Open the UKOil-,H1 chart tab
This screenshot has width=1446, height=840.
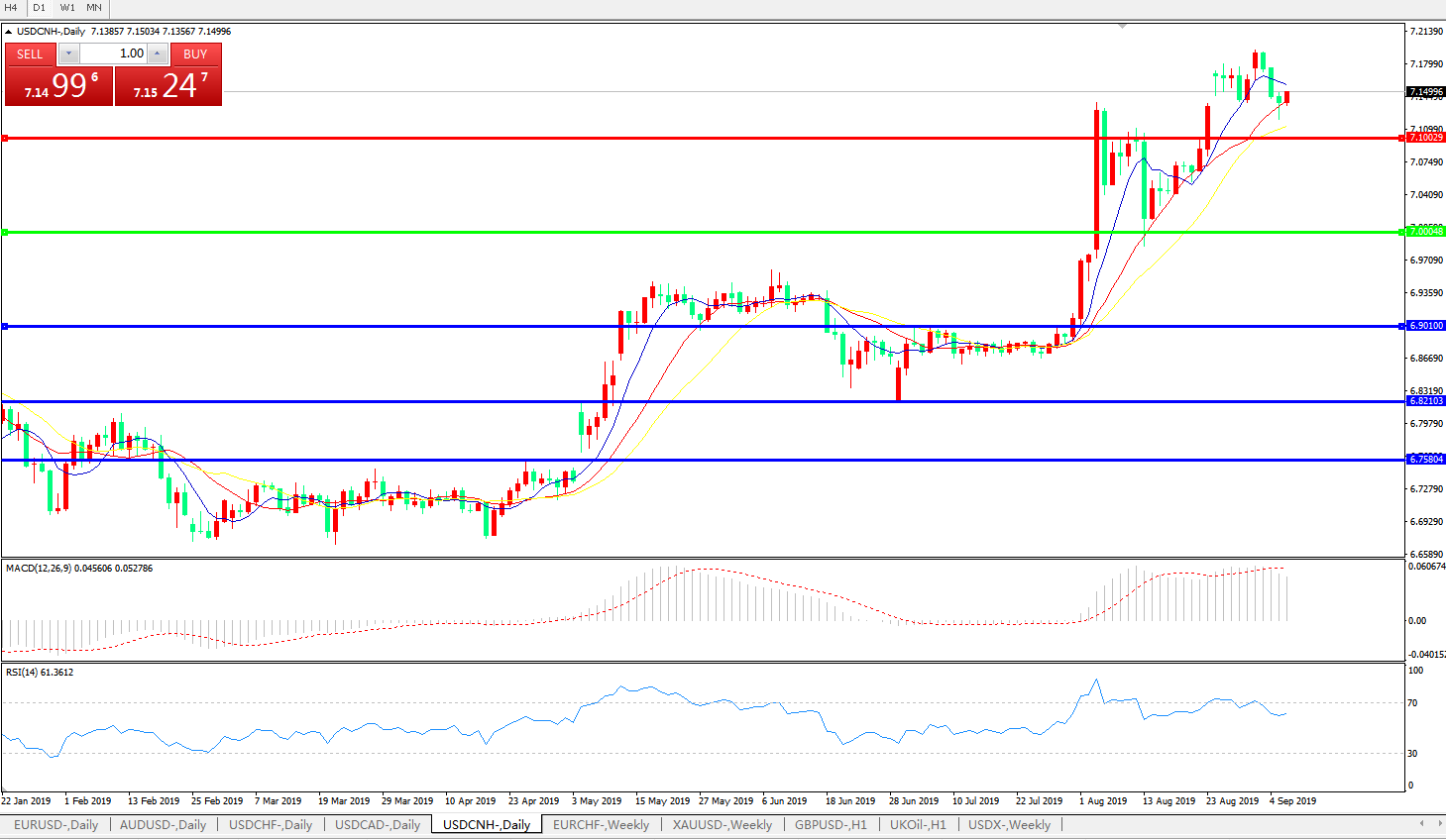[x=917, y=824]
